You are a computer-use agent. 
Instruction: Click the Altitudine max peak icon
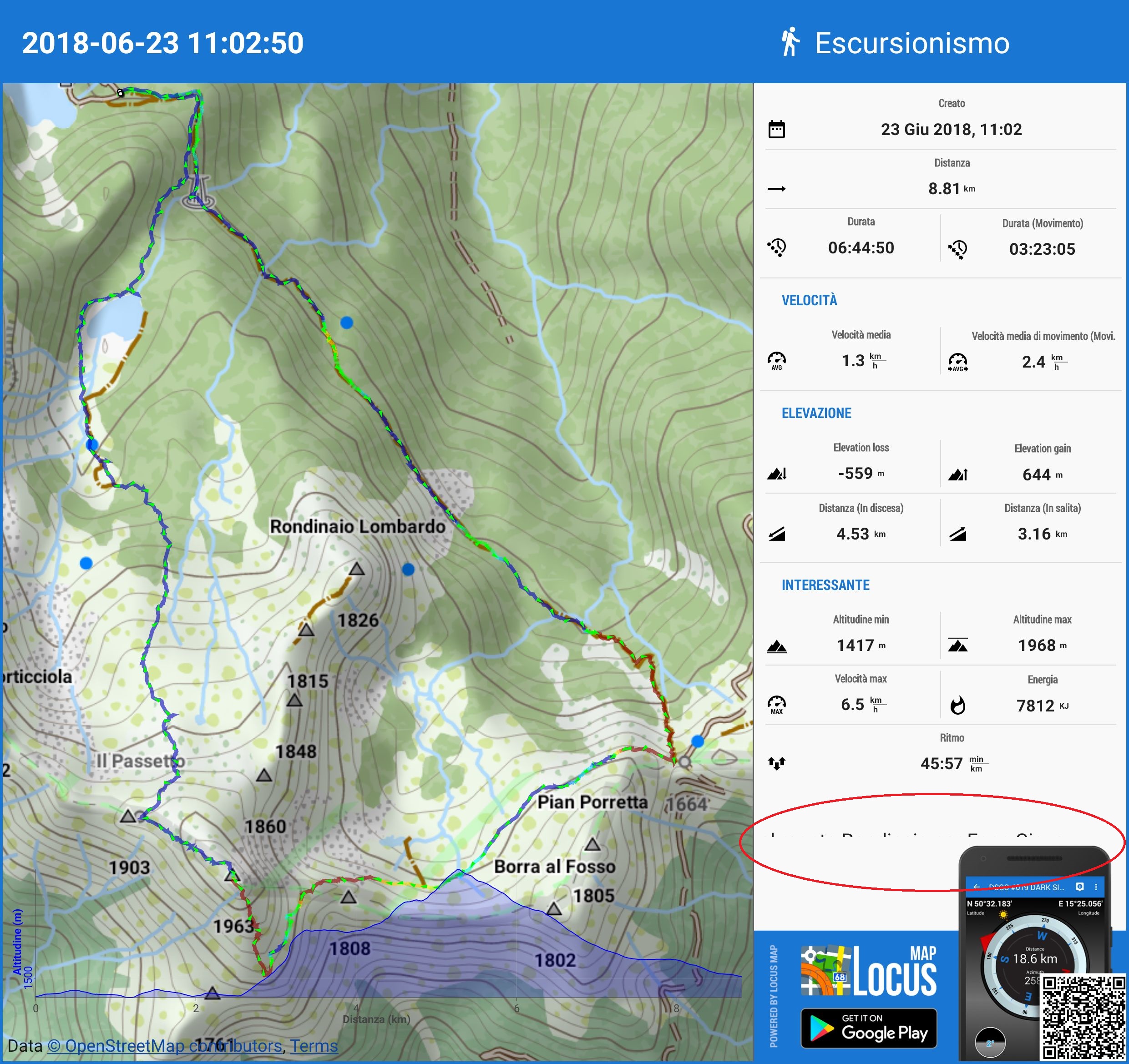tap(957, 645)
